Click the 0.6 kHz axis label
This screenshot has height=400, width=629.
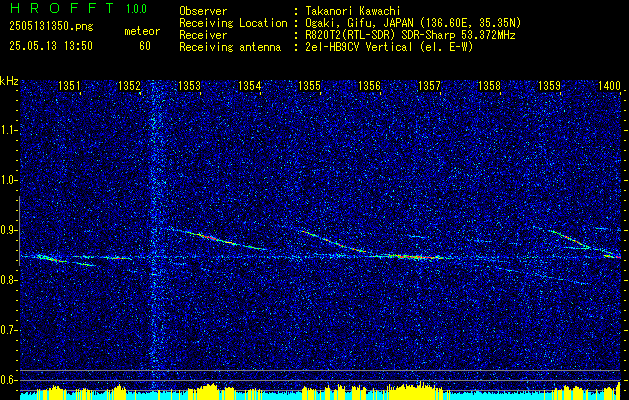pos(7,380)
